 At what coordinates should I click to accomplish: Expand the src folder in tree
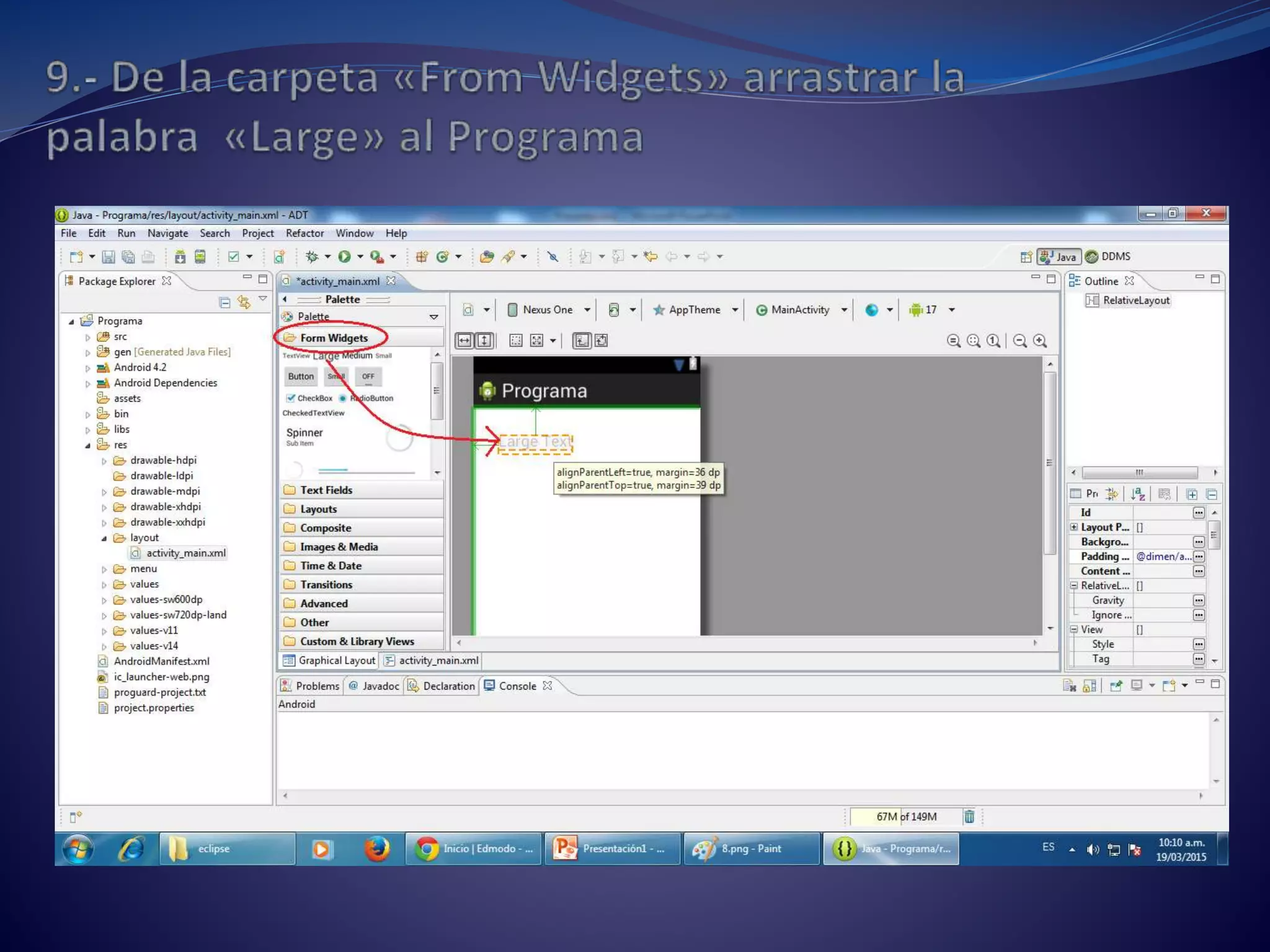(x=87, y=337)
